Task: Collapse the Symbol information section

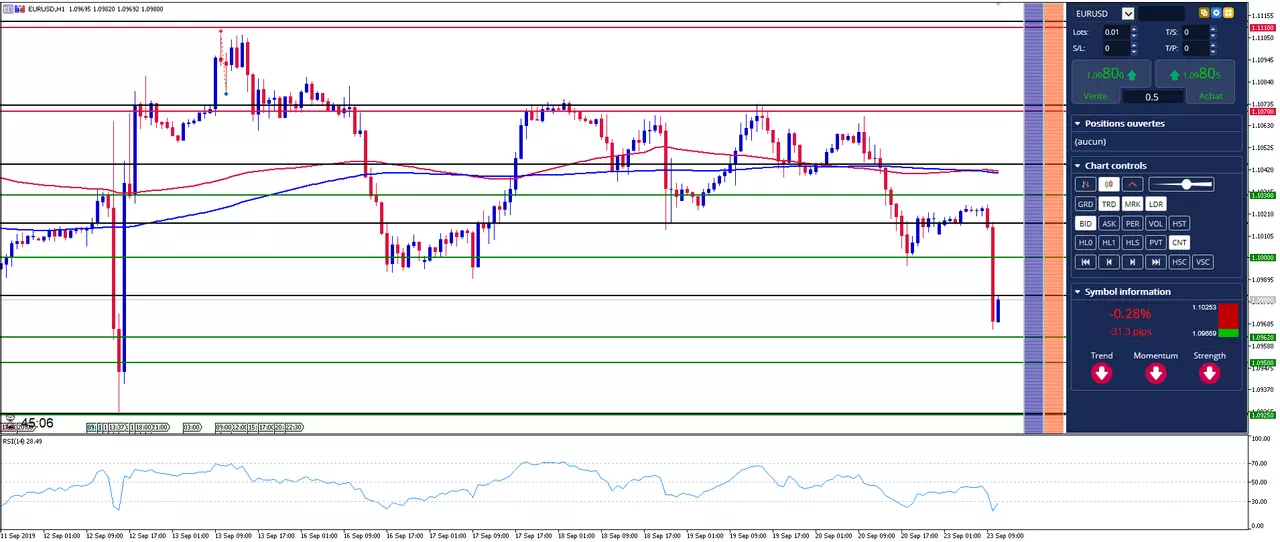Action: (1077, 292)
